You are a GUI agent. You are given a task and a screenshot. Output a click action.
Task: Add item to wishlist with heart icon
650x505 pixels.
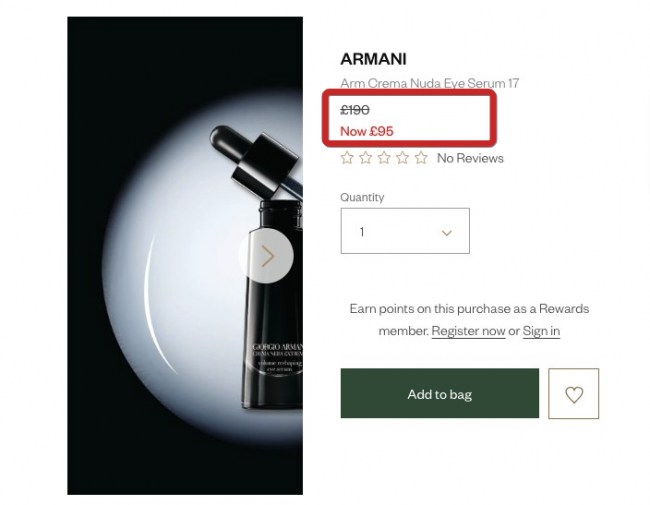(574, 393)
